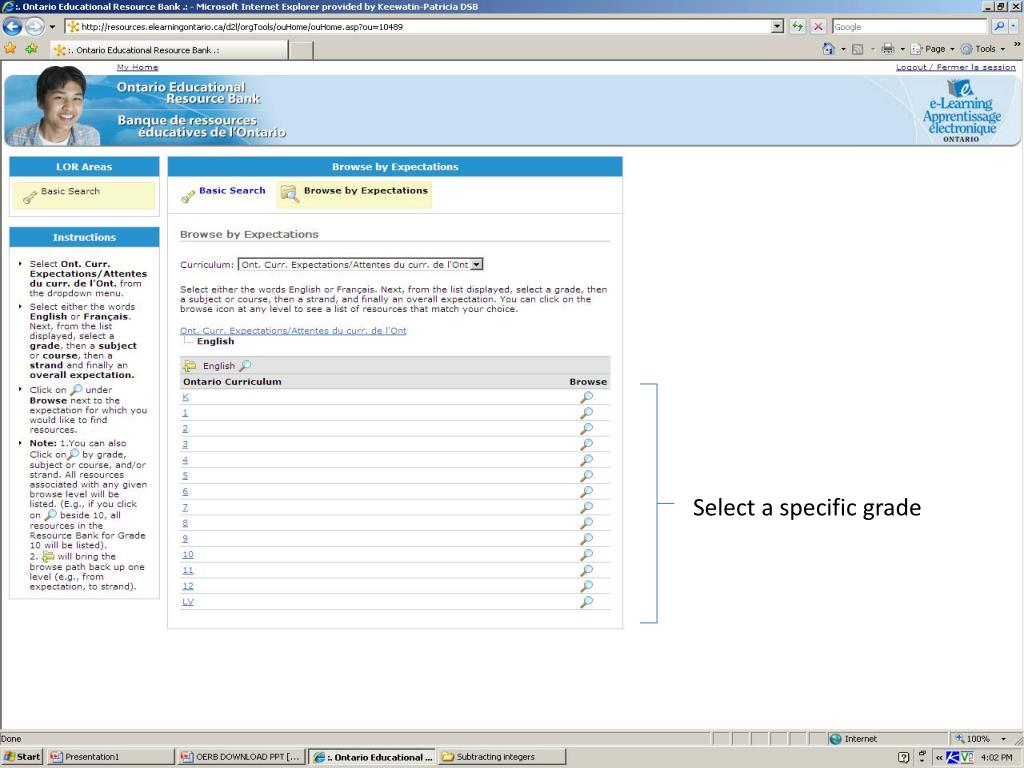Click the magnifier icon beside English heading
The width and height of the screenshot is (1024, 768).
(245, 366)
